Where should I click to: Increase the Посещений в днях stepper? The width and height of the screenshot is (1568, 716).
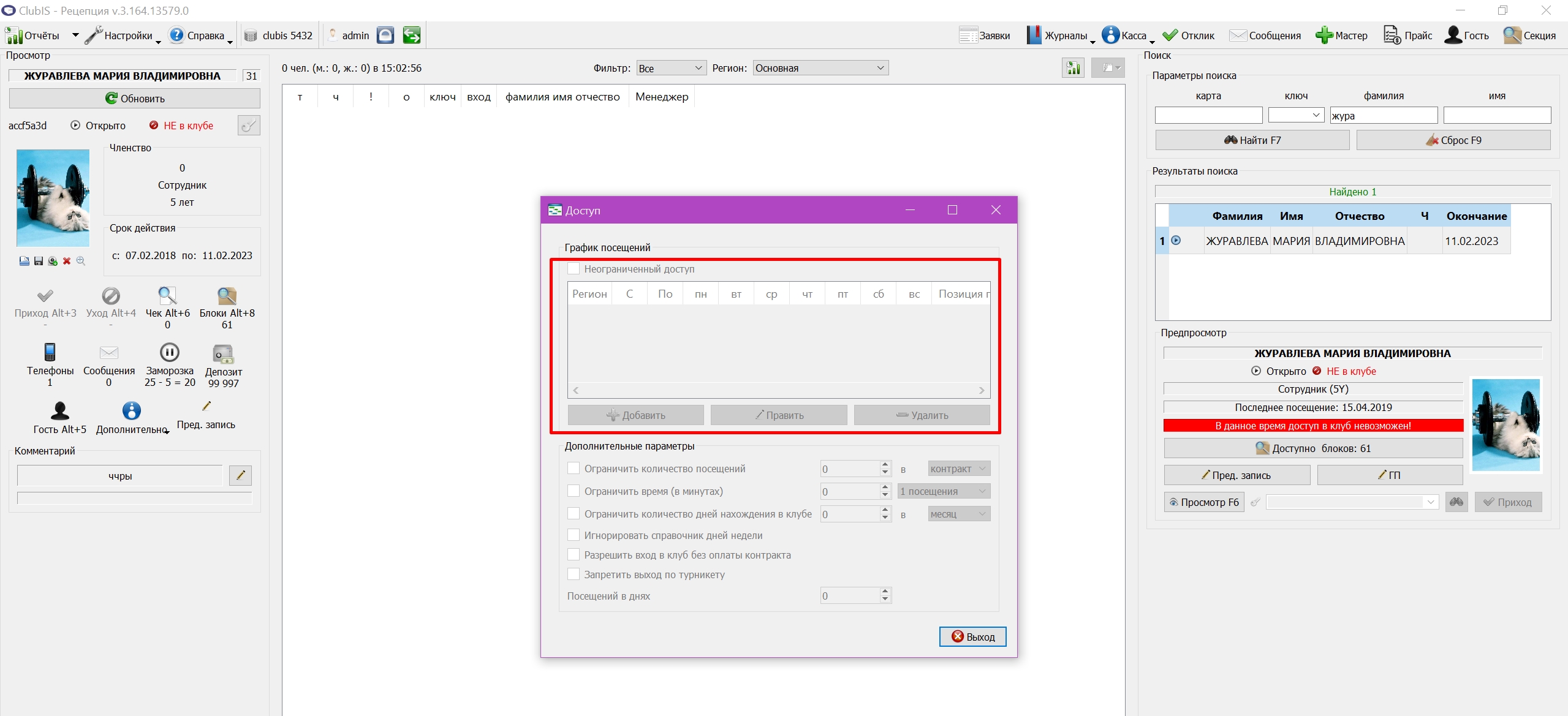(x=885, y=592)
